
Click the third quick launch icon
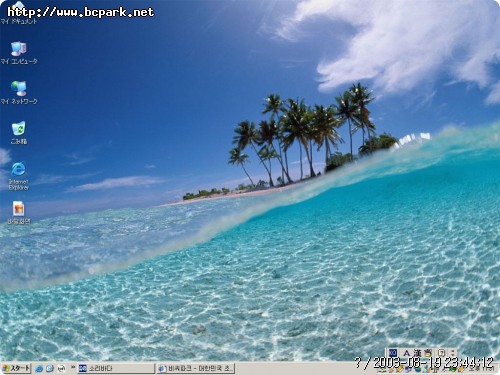click(x=61, y=369)
